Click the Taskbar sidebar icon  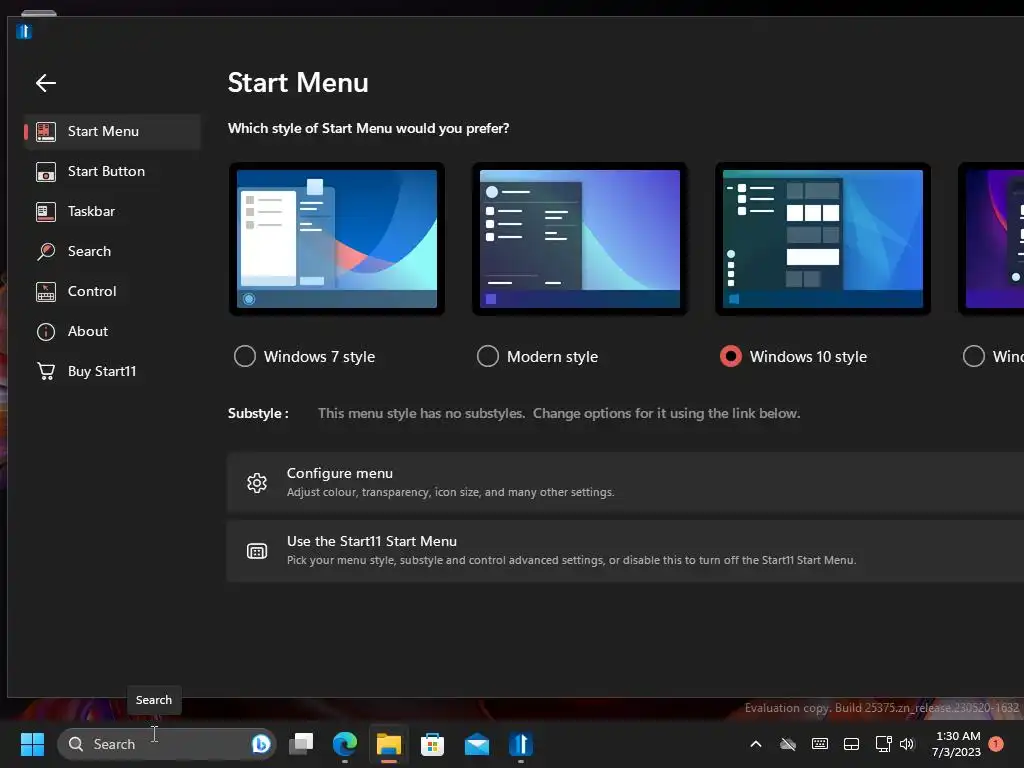click(x=46, y=212)
